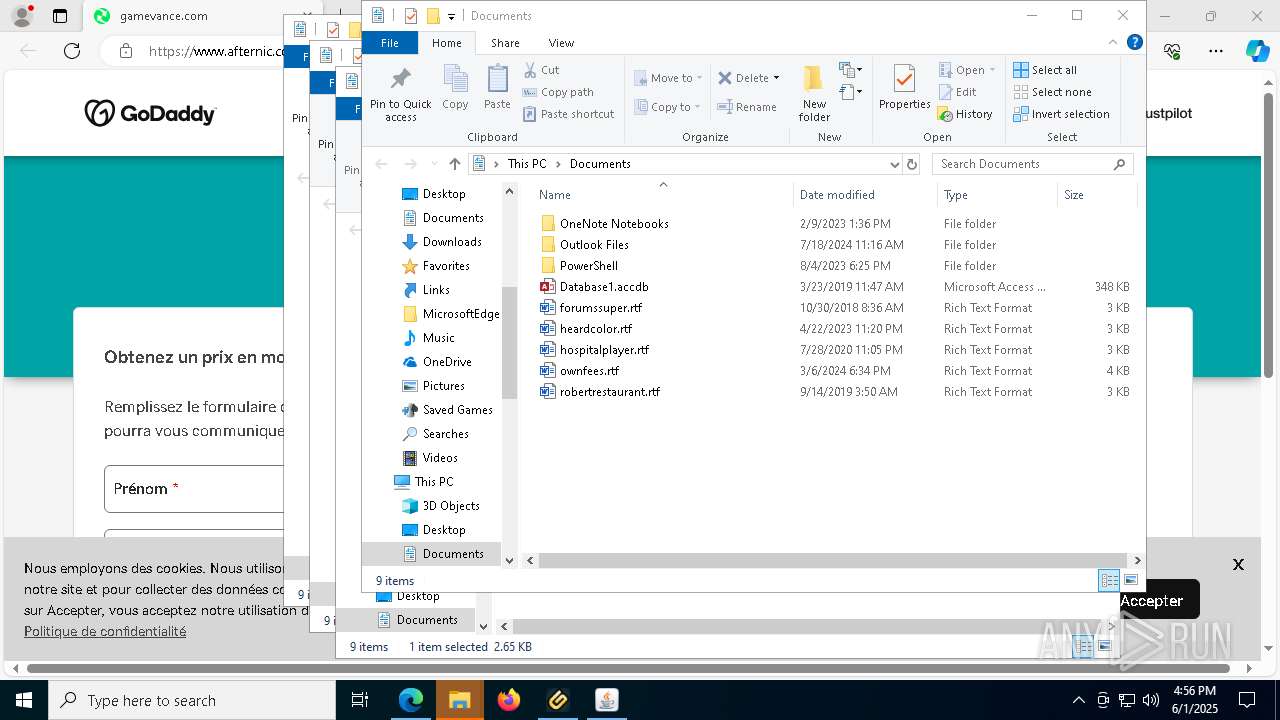Expand the Delete dropdown arrow
The width and height of the screenshot is (1280, 720).
pos(776,78)
